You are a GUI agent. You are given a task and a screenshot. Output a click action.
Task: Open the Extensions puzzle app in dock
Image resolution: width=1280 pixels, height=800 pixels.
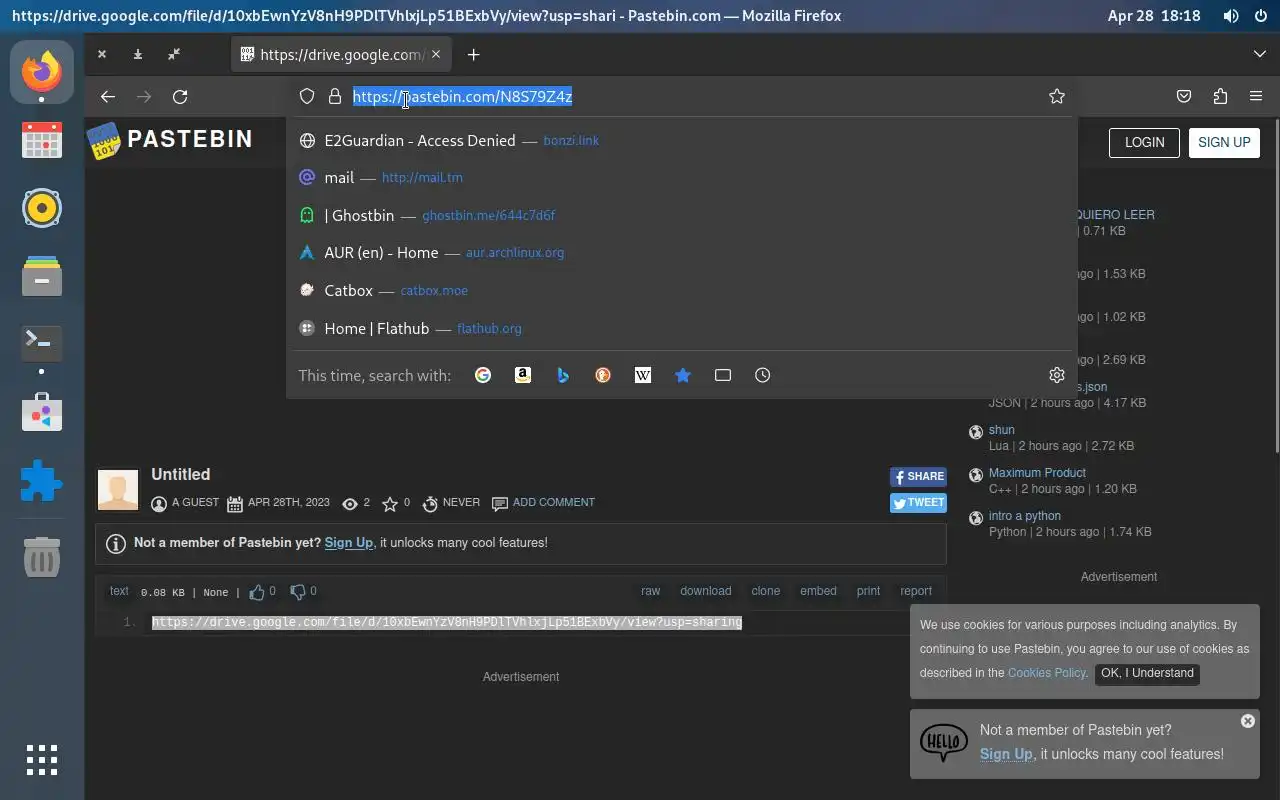tap(42, 480)
